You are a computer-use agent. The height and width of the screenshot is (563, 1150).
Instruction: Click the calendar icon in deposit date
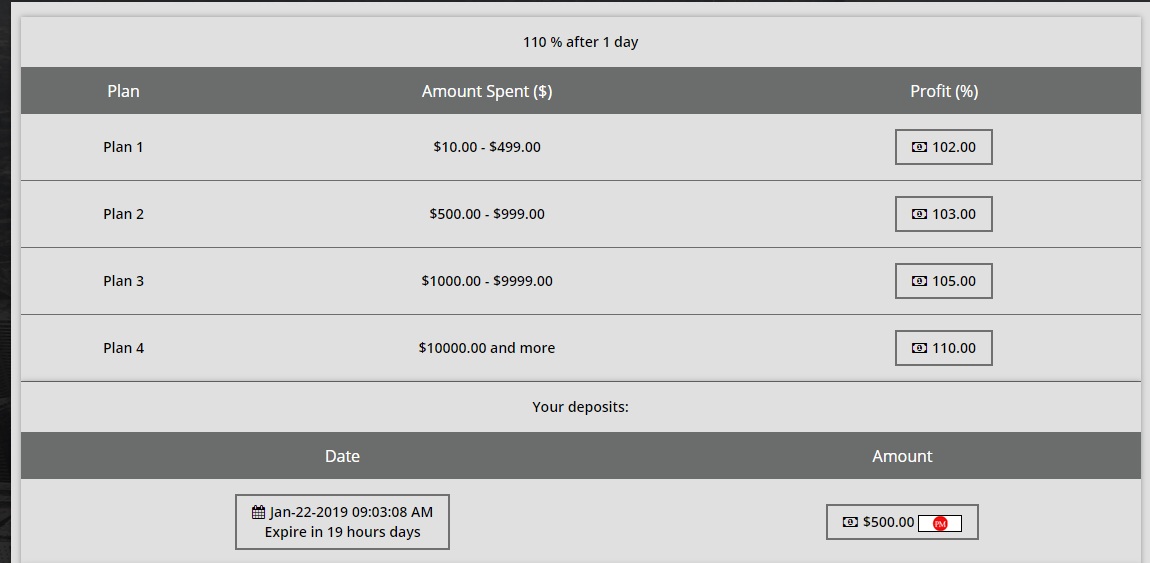click(259, 512)
